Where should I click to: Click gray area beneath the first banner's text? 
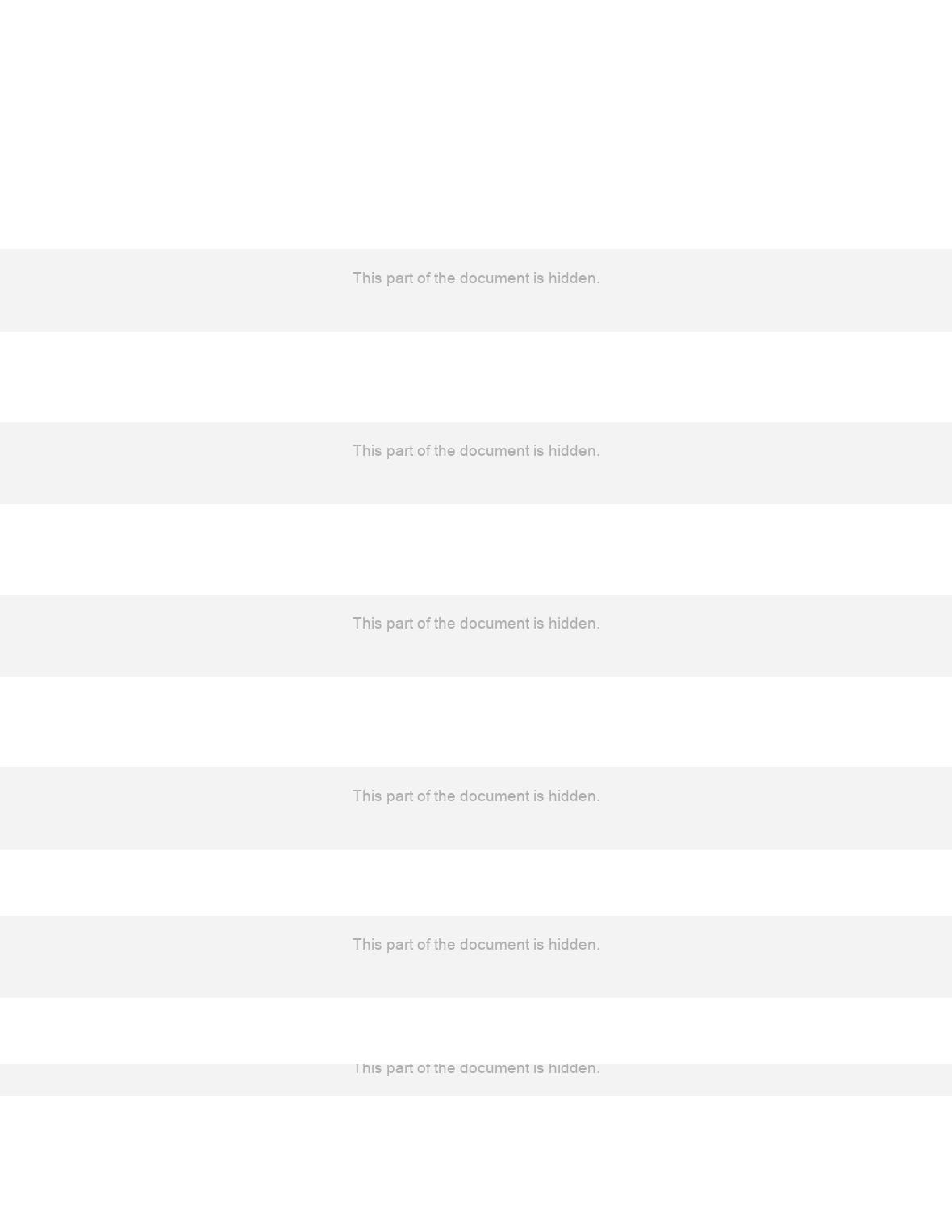click(476, 311)
